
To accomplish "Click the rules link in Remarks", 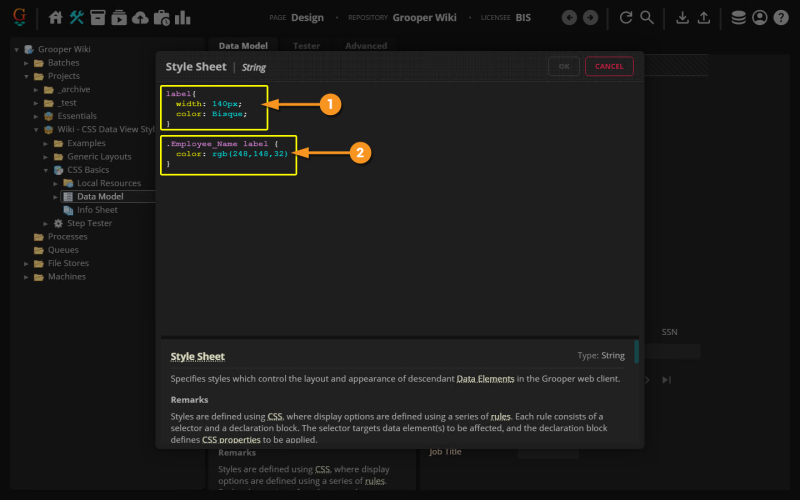I will click(x=501, y=416).
